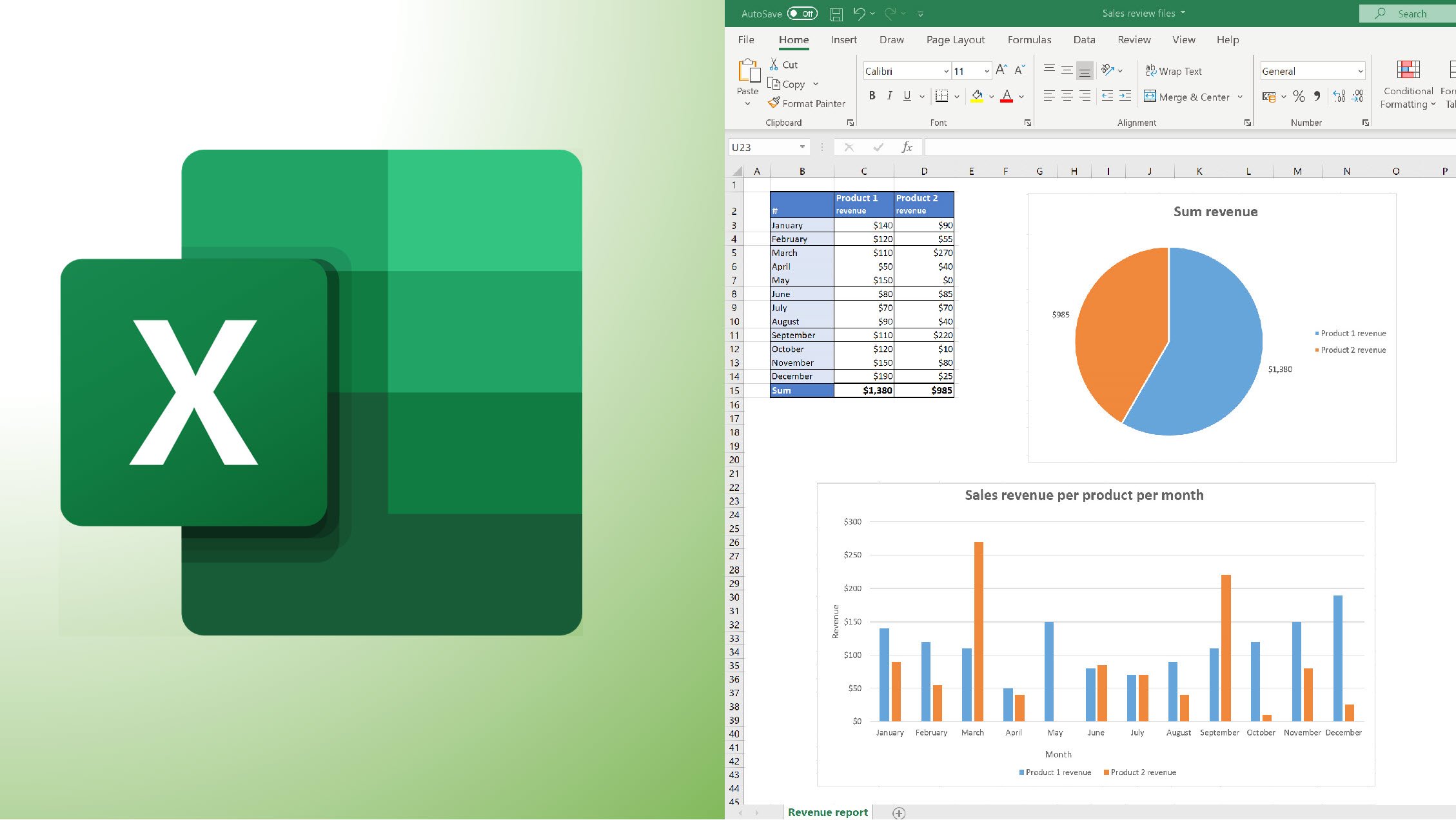Toggle Wrap Text on selected cells
The image size is (1456, 820).
point(1174,71)
